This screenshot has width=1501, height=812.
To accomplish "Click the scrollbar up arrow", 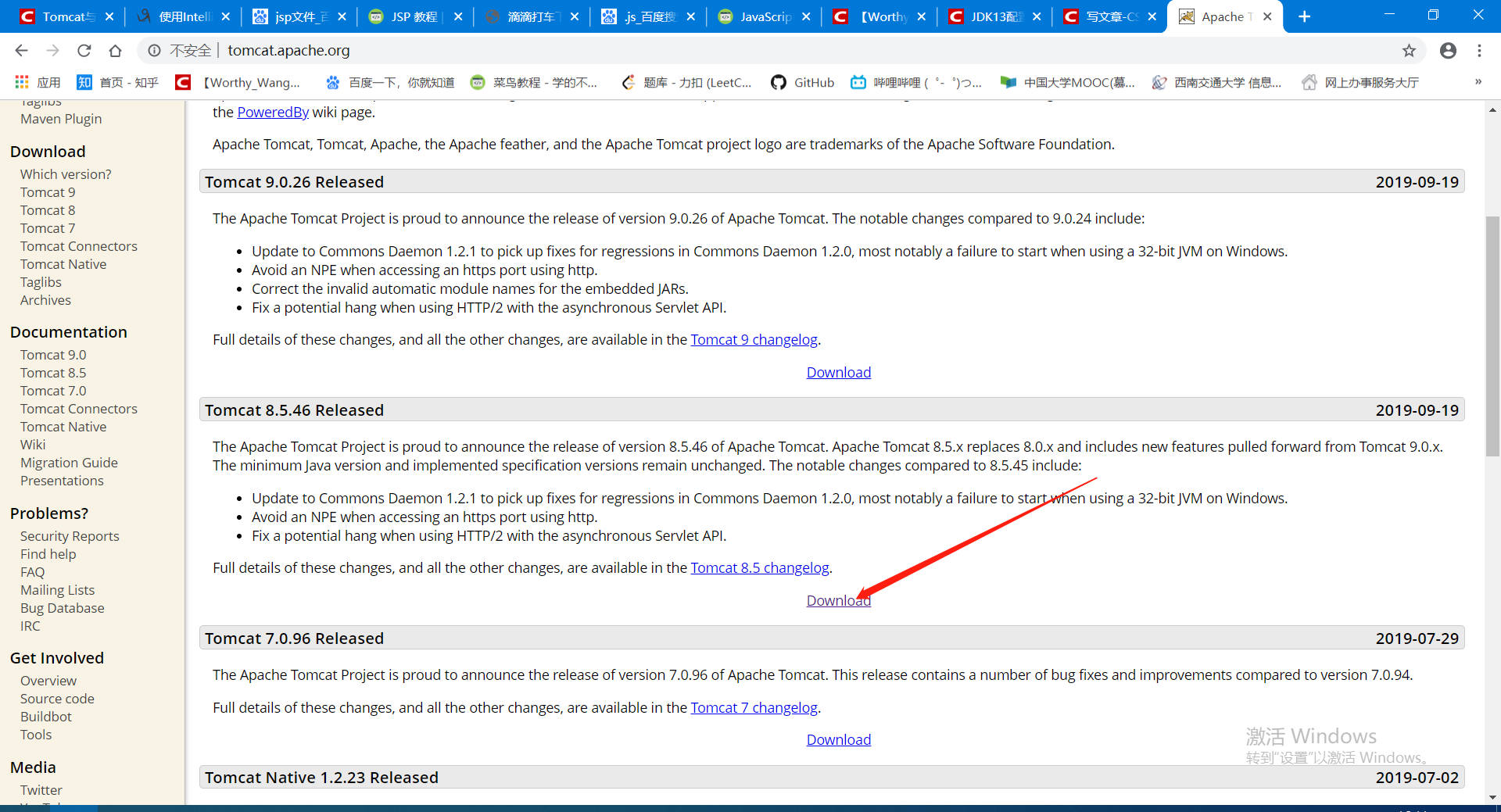I will pos(1492,109).
